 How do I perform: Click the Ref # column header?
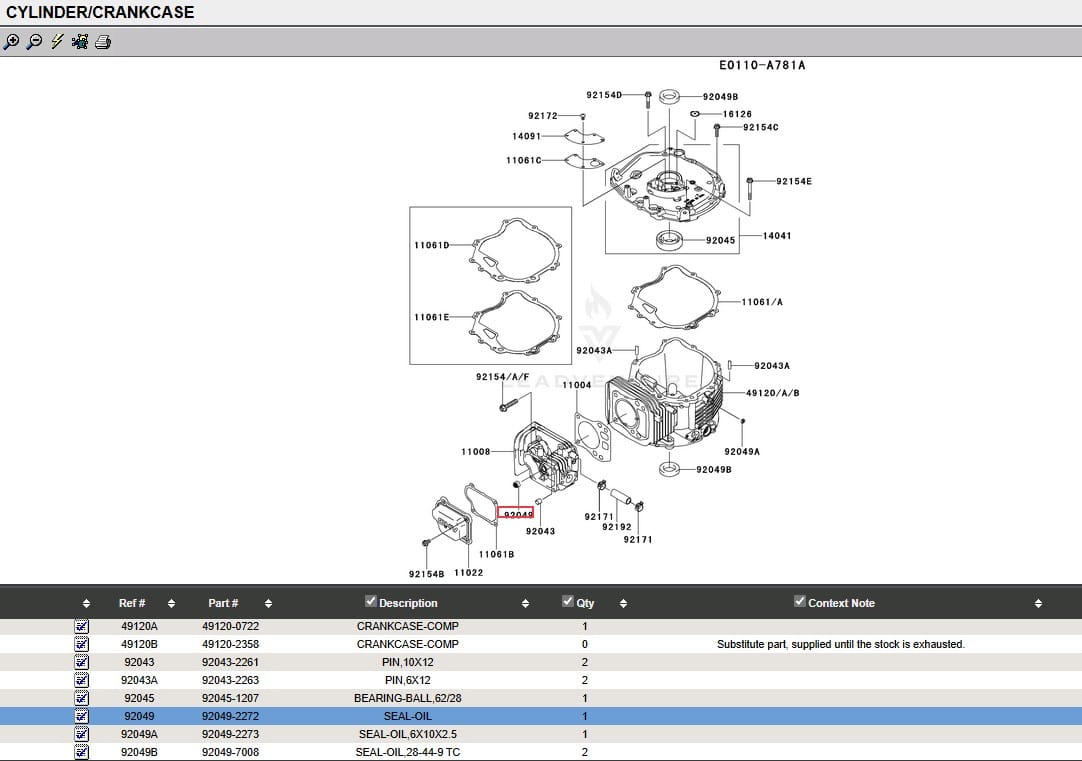(132, 603)
